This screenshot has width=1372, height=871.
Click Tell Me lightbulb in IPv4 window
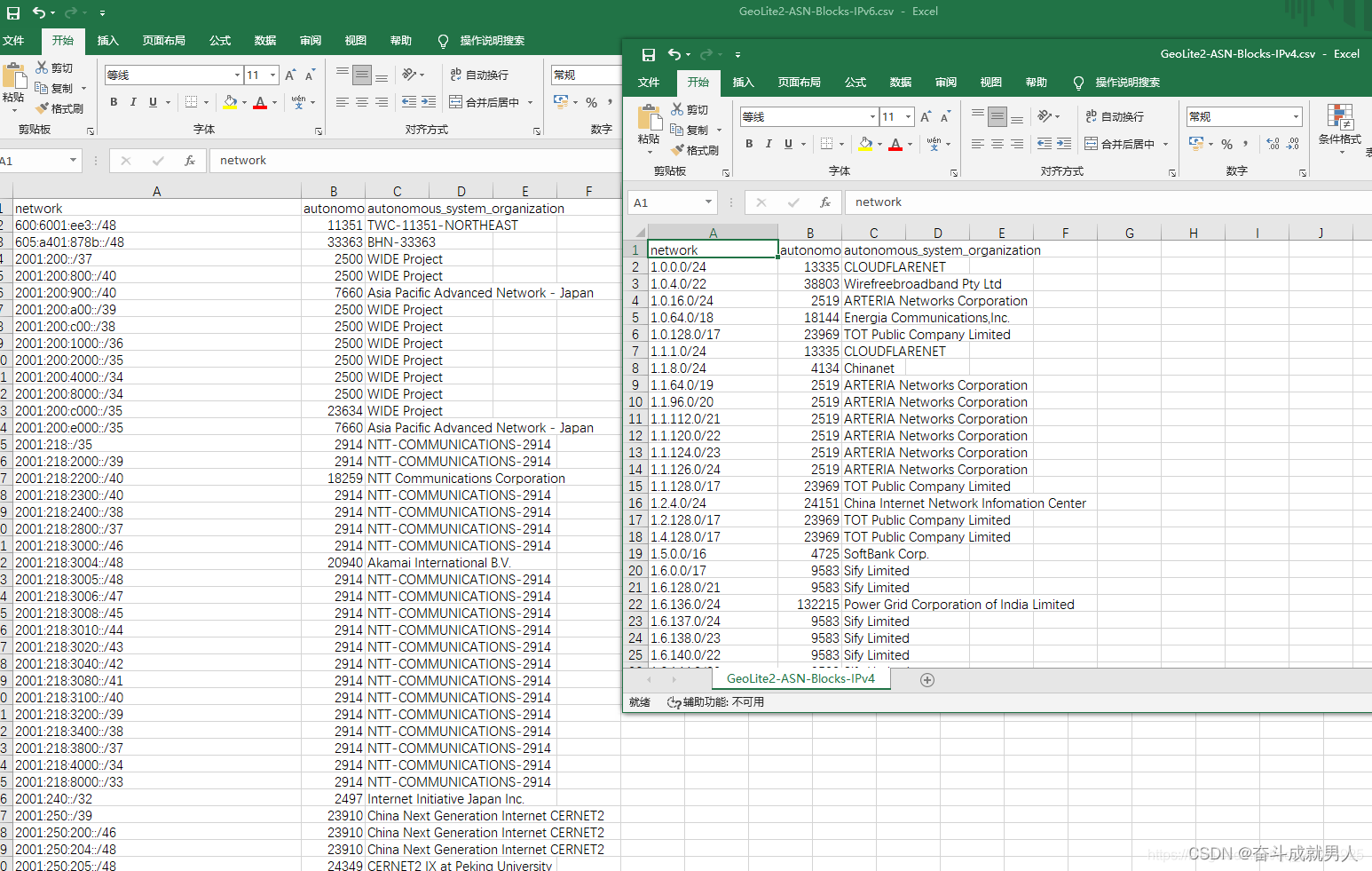pos(1078,83)
